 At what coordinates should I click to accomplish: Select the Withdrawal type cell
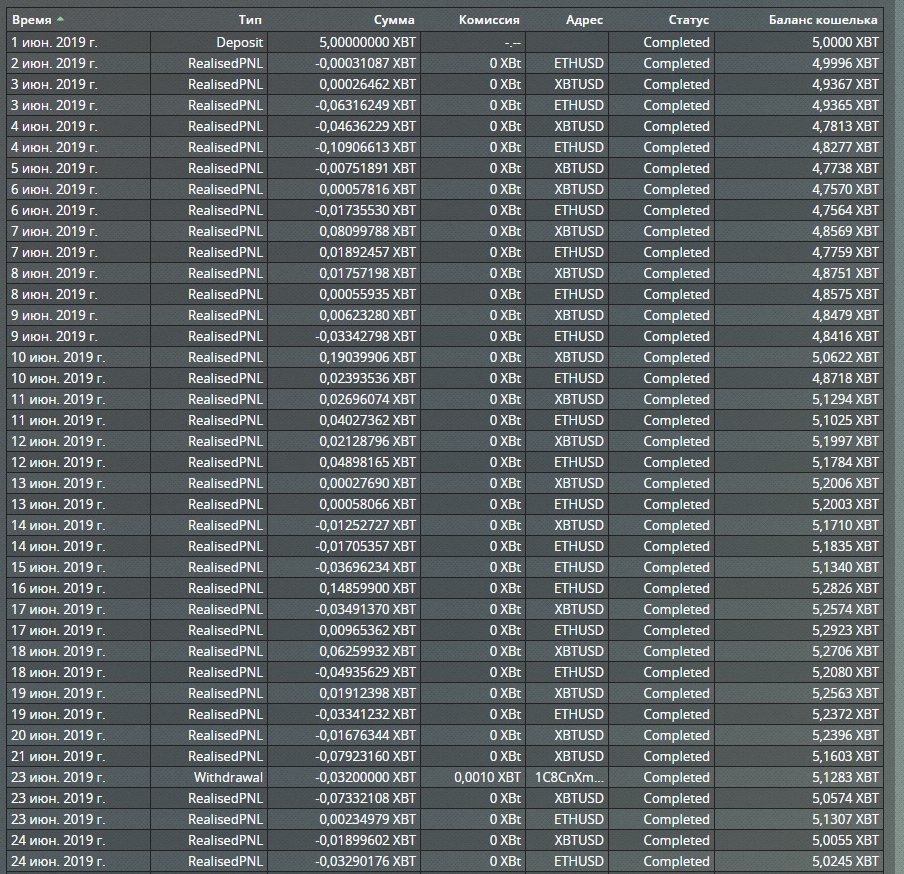pos(228,777)
